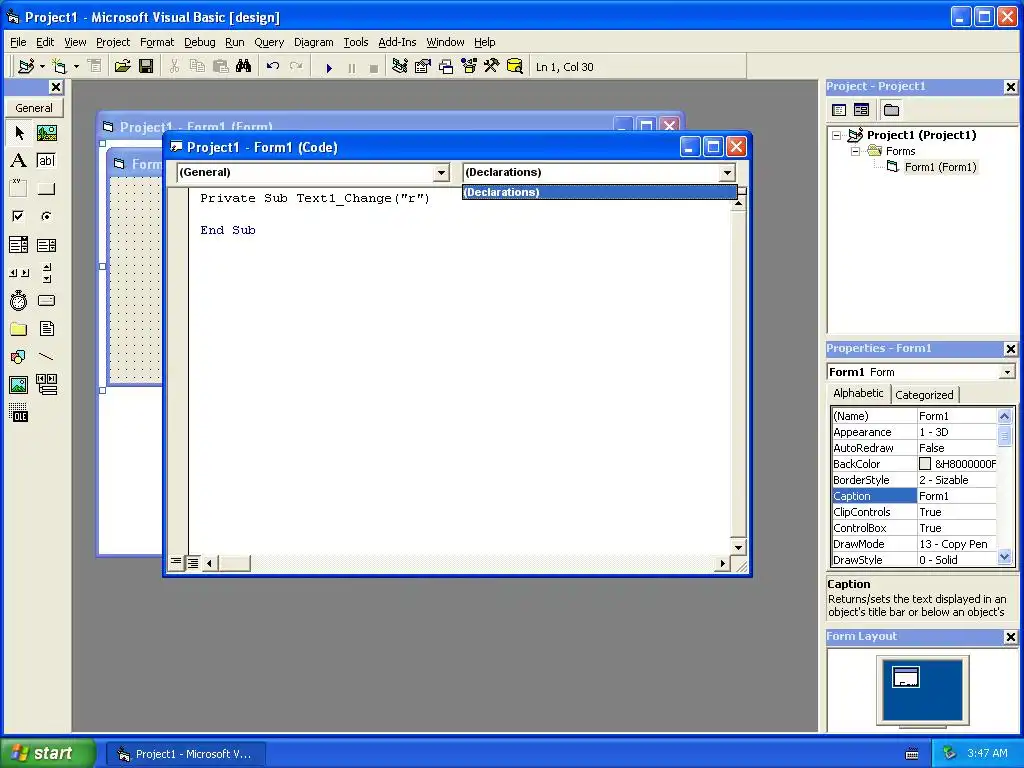Viewport: 1024px width, 768px height.
Task: Click View Object in Project panel
Action: coord(861,110)
